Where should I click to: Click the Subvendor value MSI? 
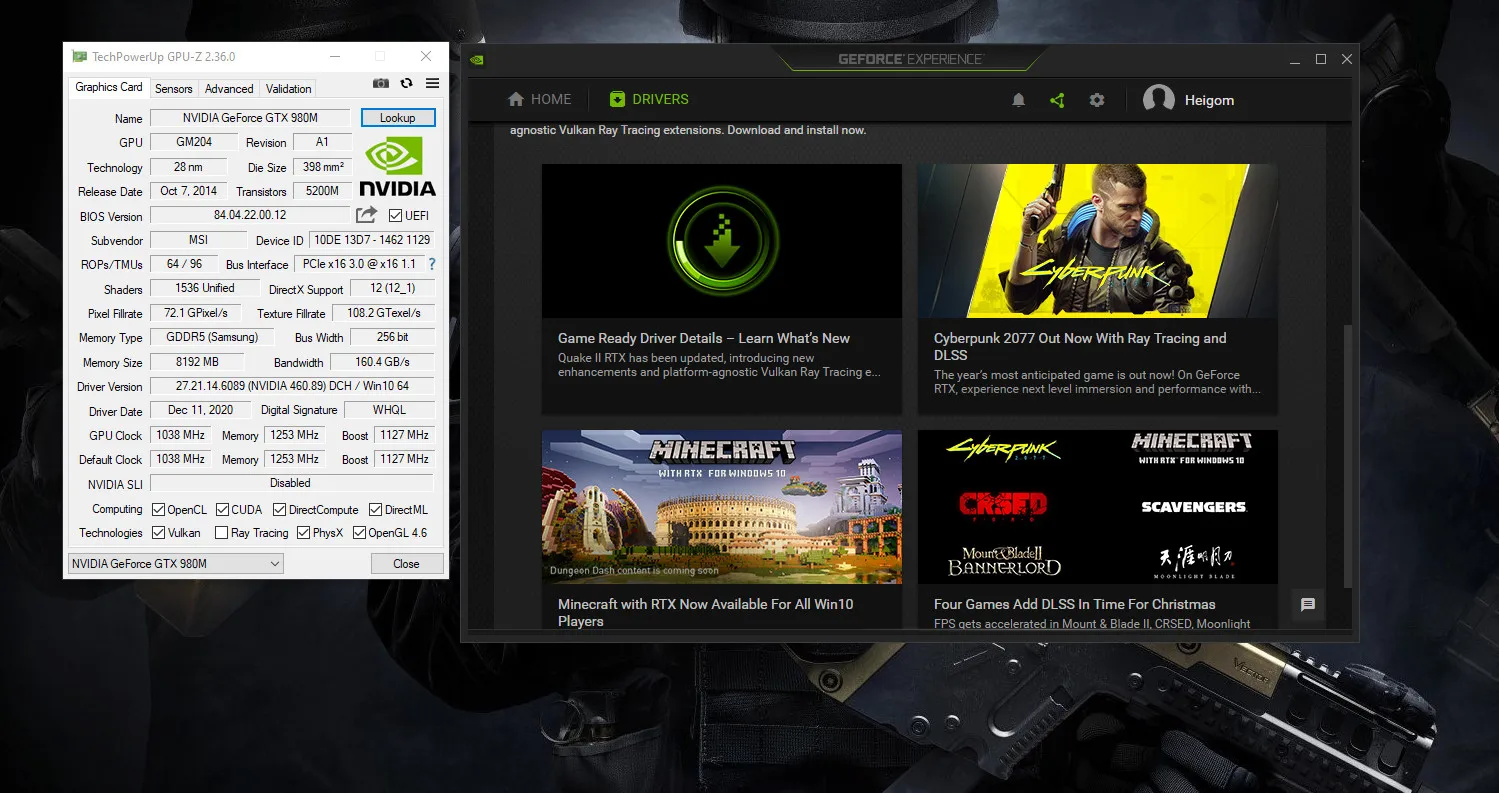click(x=198, y=240)
